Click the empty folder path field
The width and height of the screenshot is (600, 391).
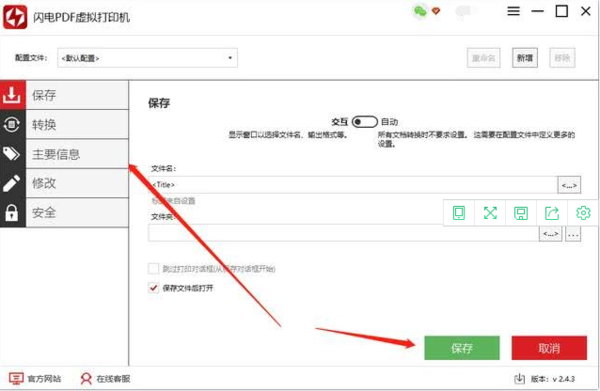343,233
